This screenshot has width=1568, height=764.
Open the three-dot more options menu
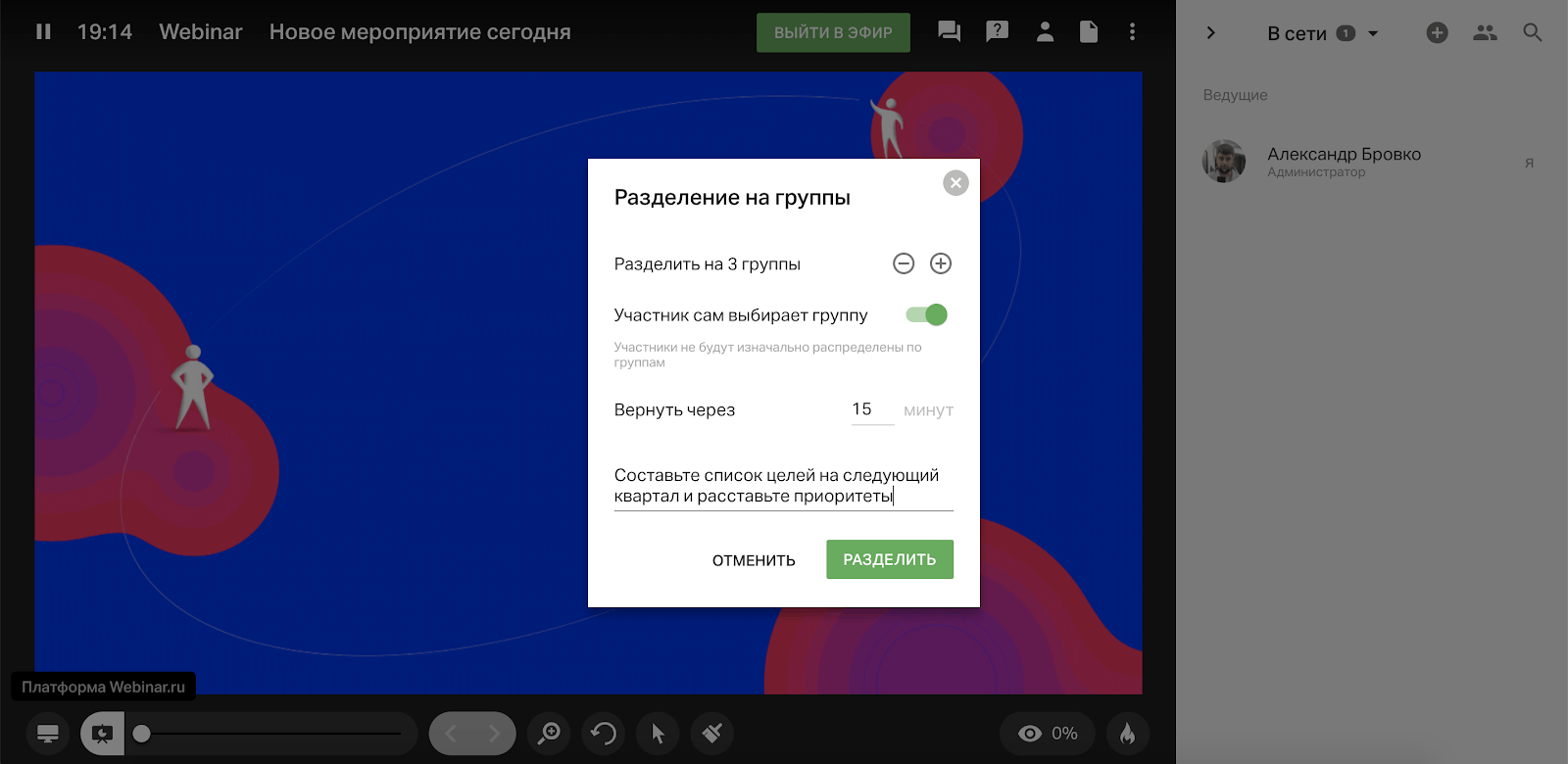pos(1132,32)
